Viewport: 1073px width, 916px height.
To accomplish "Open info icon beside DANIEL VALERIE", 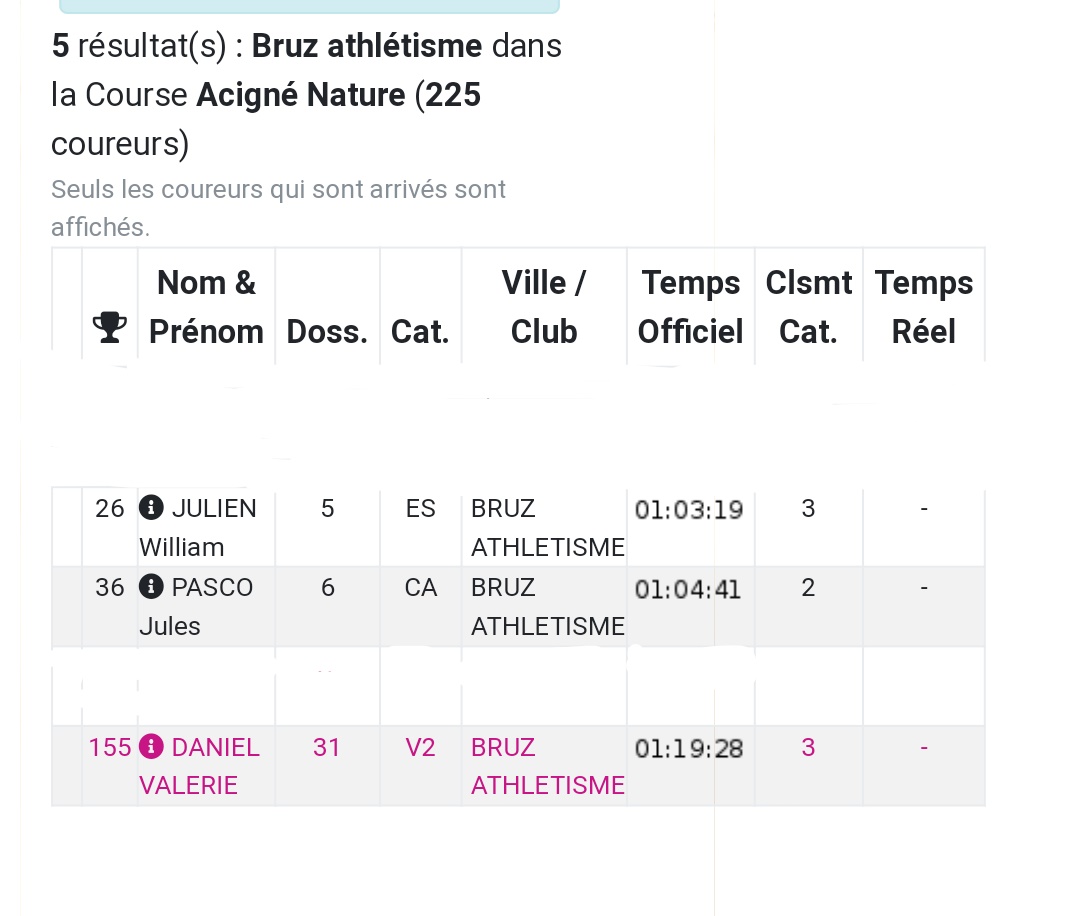I will 151,746.
